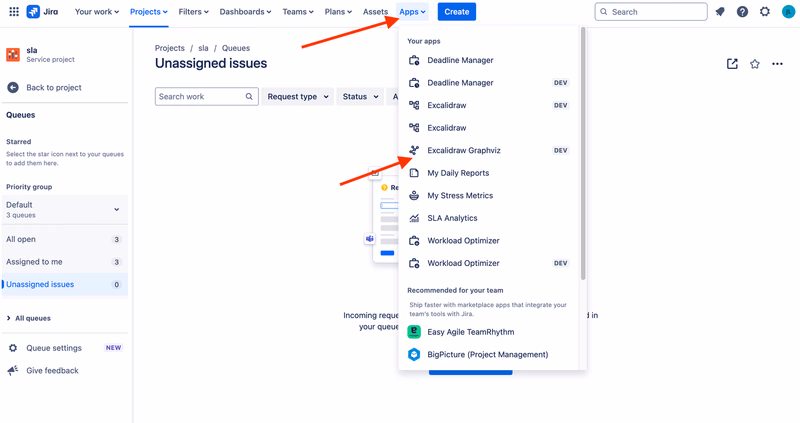Click Projects breadcrumb link
Screen dimensions: 800x423
[x=170, y=48]
